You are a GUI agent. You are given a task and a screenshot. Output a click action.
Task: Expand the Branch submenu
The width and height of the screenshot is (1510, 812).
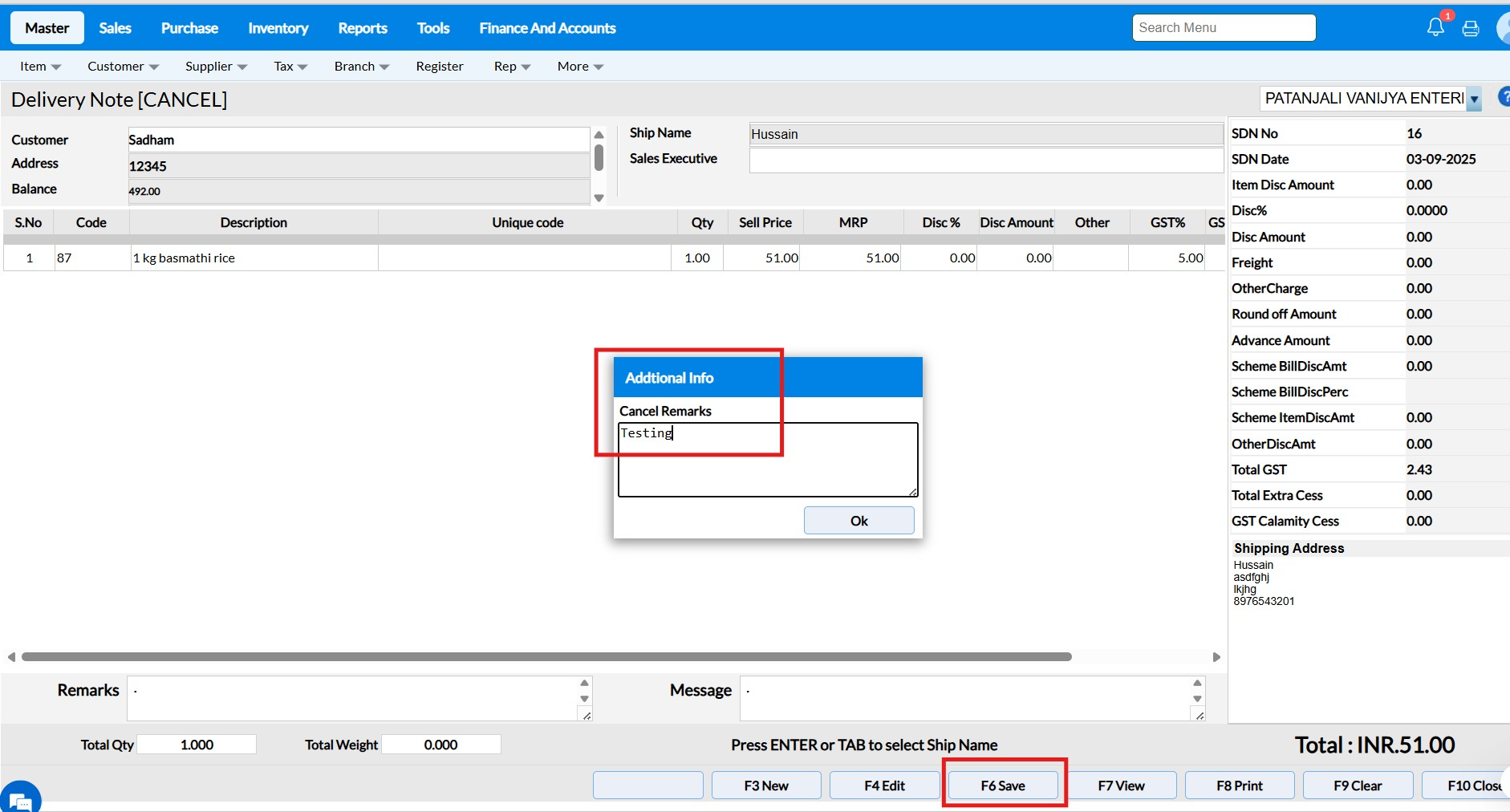[x=362, y=67]
